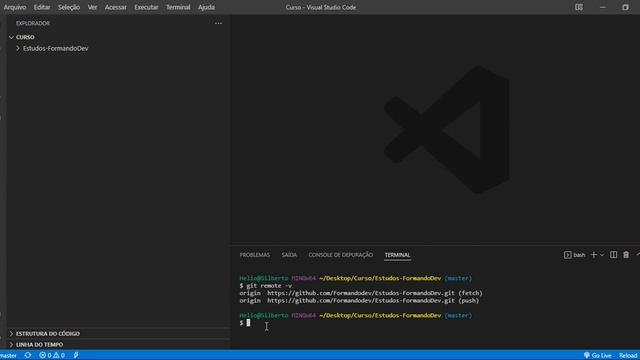Open Explorer more actions ellipsis
640x360 pixels.
coord(218,23)
